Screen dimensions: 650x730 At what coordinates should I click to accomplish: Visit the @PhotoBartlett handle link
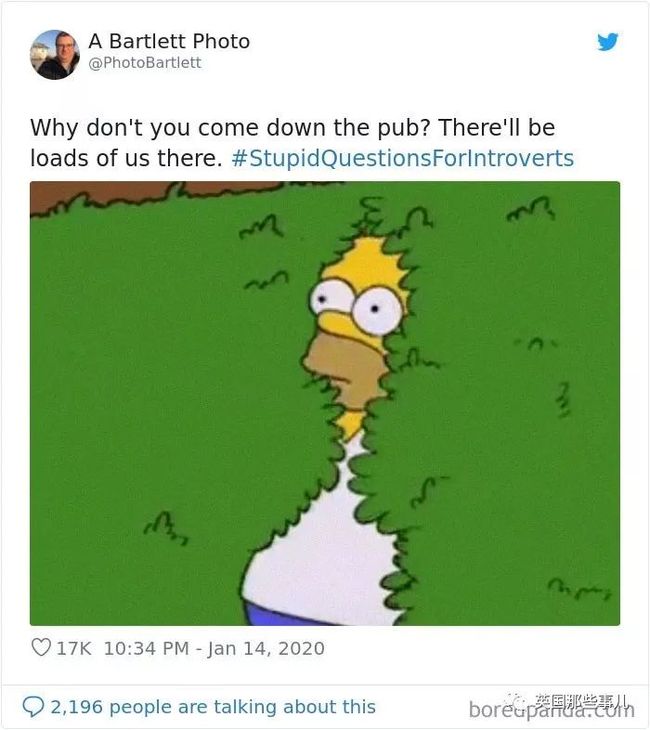[x=145, y=62]
